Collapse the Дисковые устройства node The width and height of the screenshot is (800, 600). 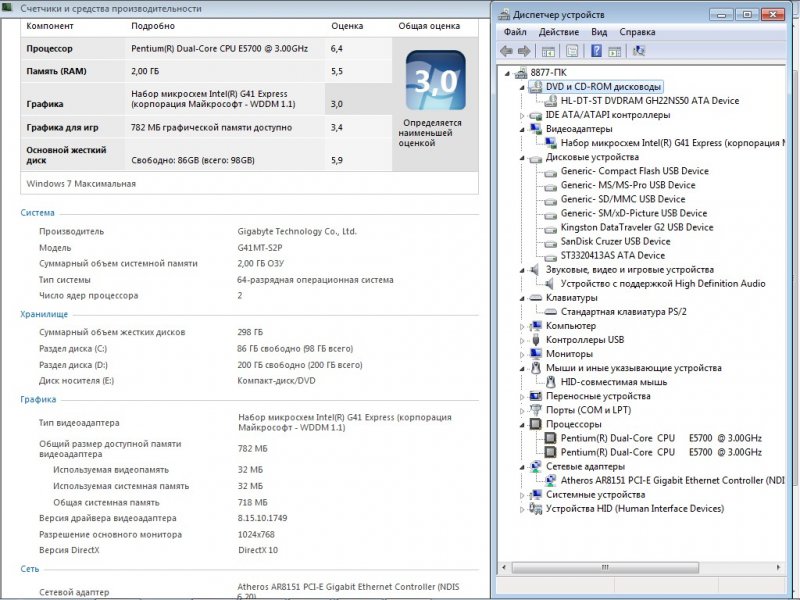pyautogui.click(x=522, y=158)
